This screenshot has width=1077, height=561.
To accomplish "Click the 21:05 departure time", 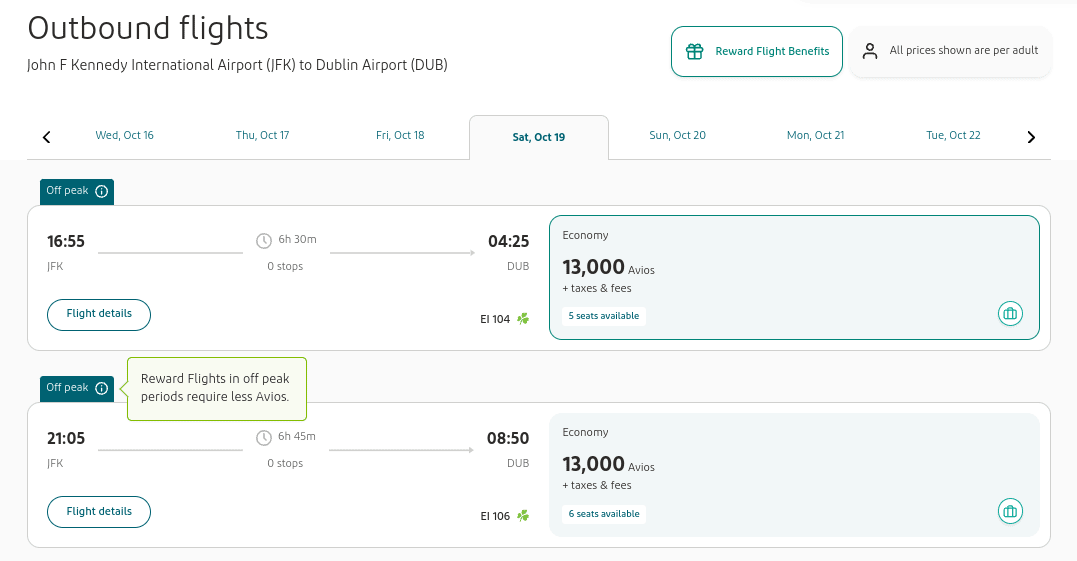I will click(x=66, y=439).
